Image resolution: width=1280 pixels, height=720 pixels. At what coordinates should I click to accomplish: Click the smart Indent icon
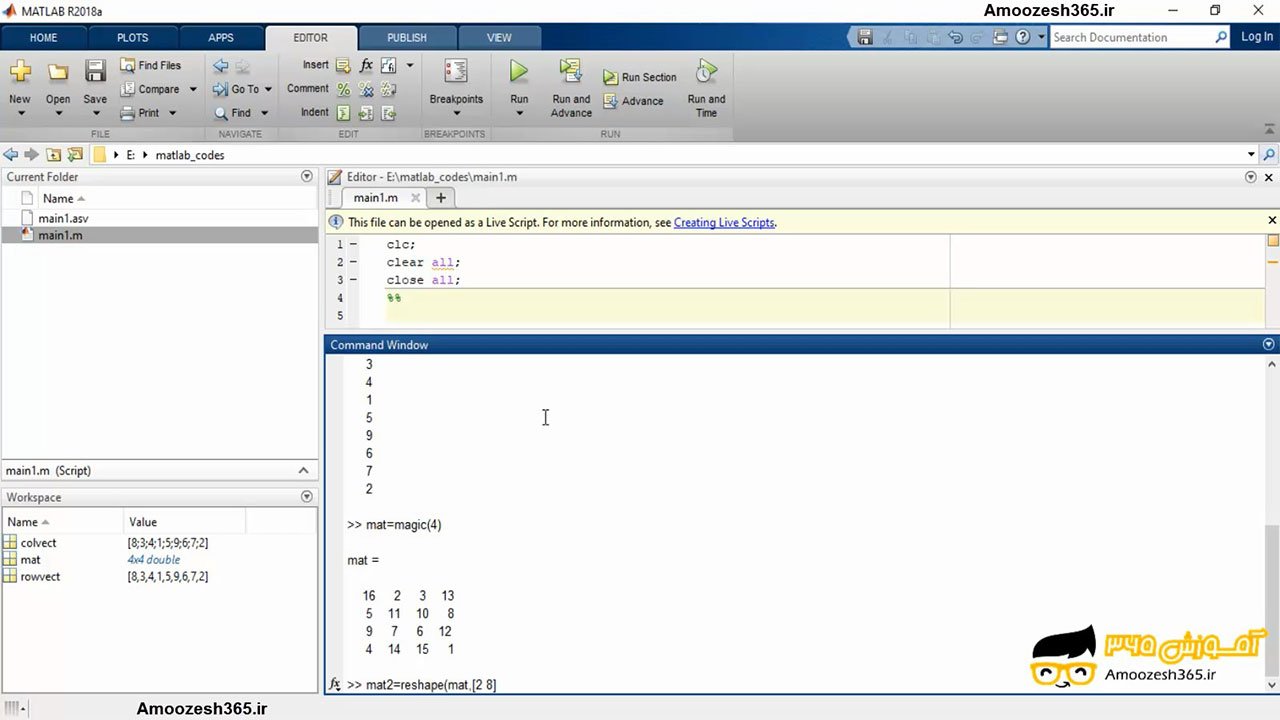tap(343, 113)
